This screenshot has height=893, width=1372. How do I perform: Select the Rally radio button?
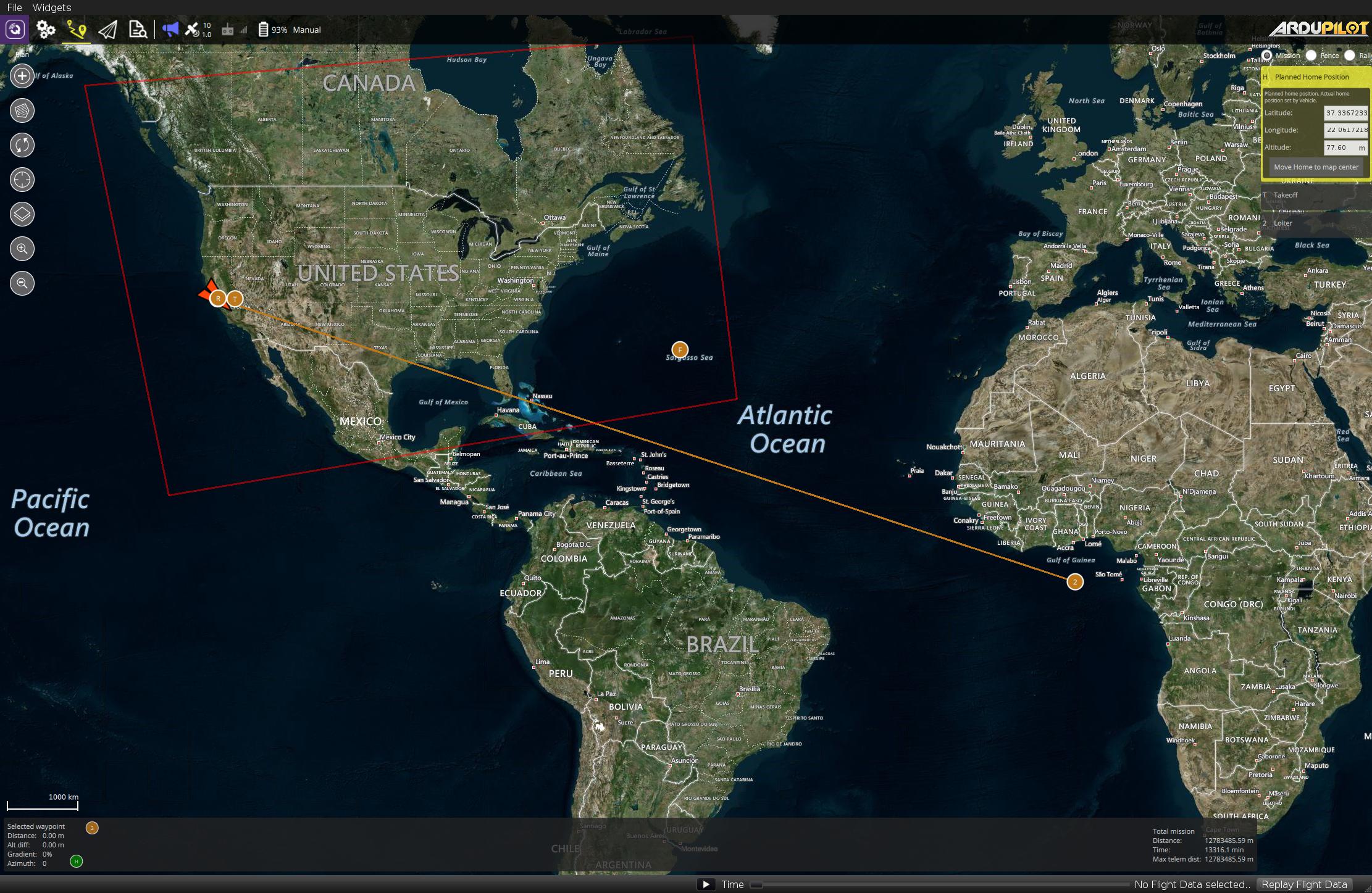pyautogui.click(x=1358, y=56)
